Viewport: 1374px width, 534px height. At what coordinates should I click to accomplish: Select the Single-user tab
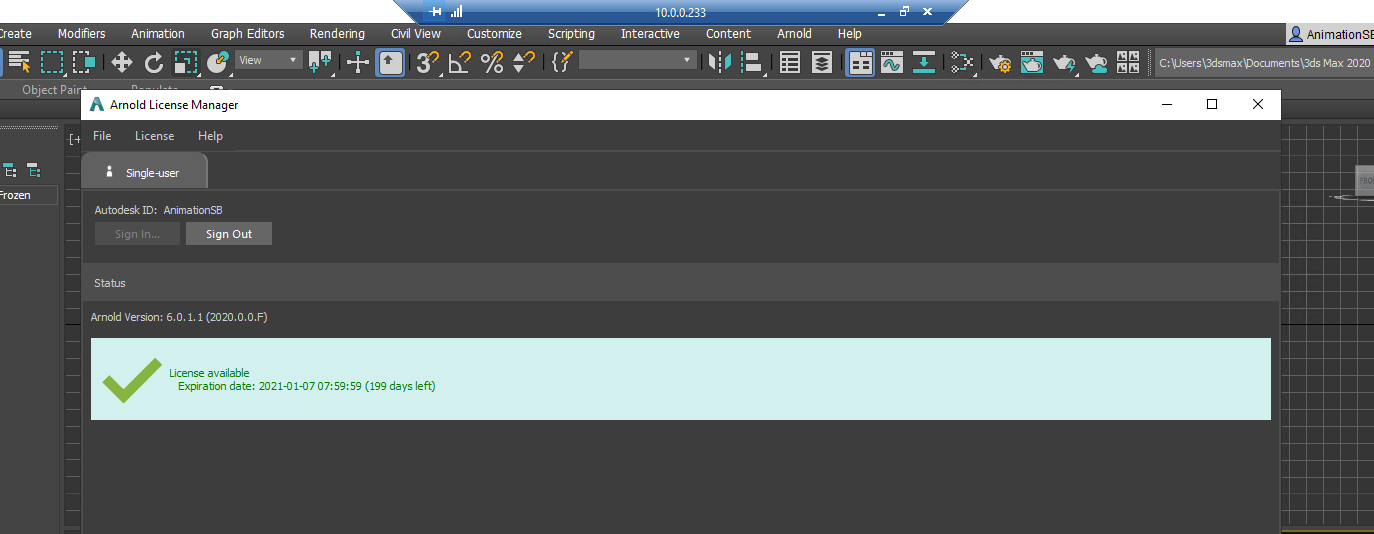tap(144, 172)
